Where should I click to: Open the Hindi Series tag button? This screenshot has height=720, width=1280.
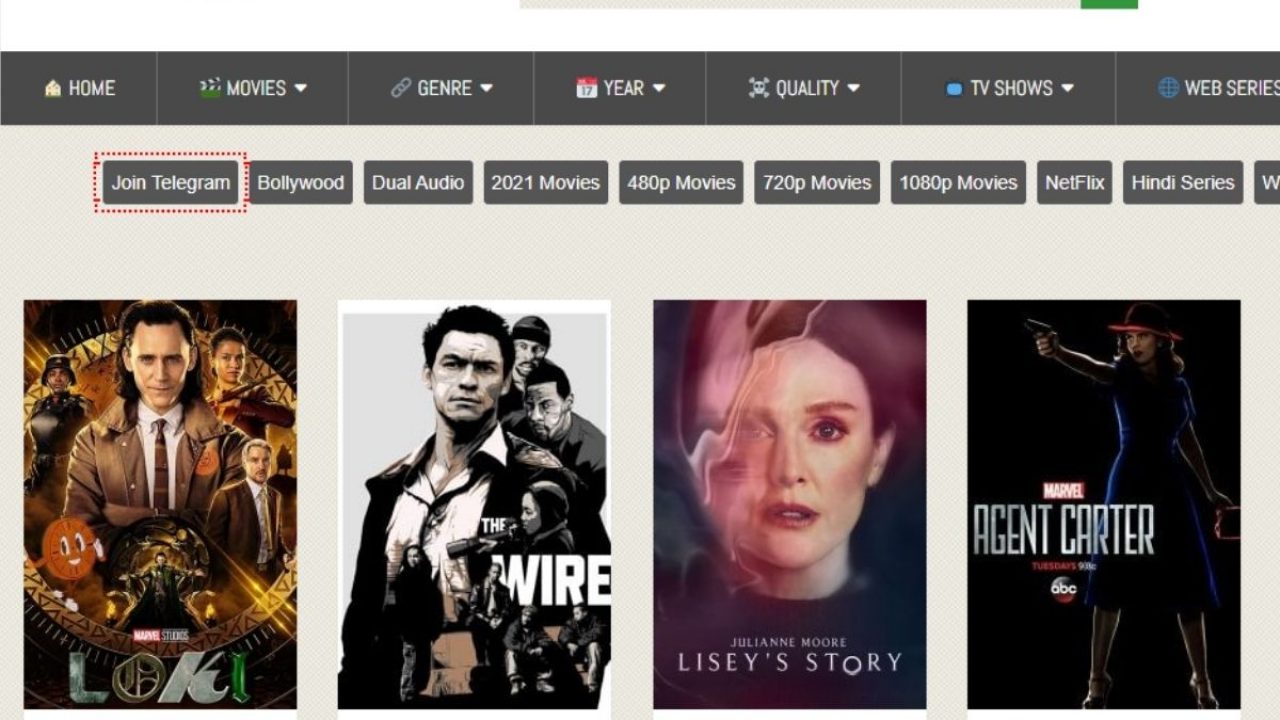(x=1183, y=183)
